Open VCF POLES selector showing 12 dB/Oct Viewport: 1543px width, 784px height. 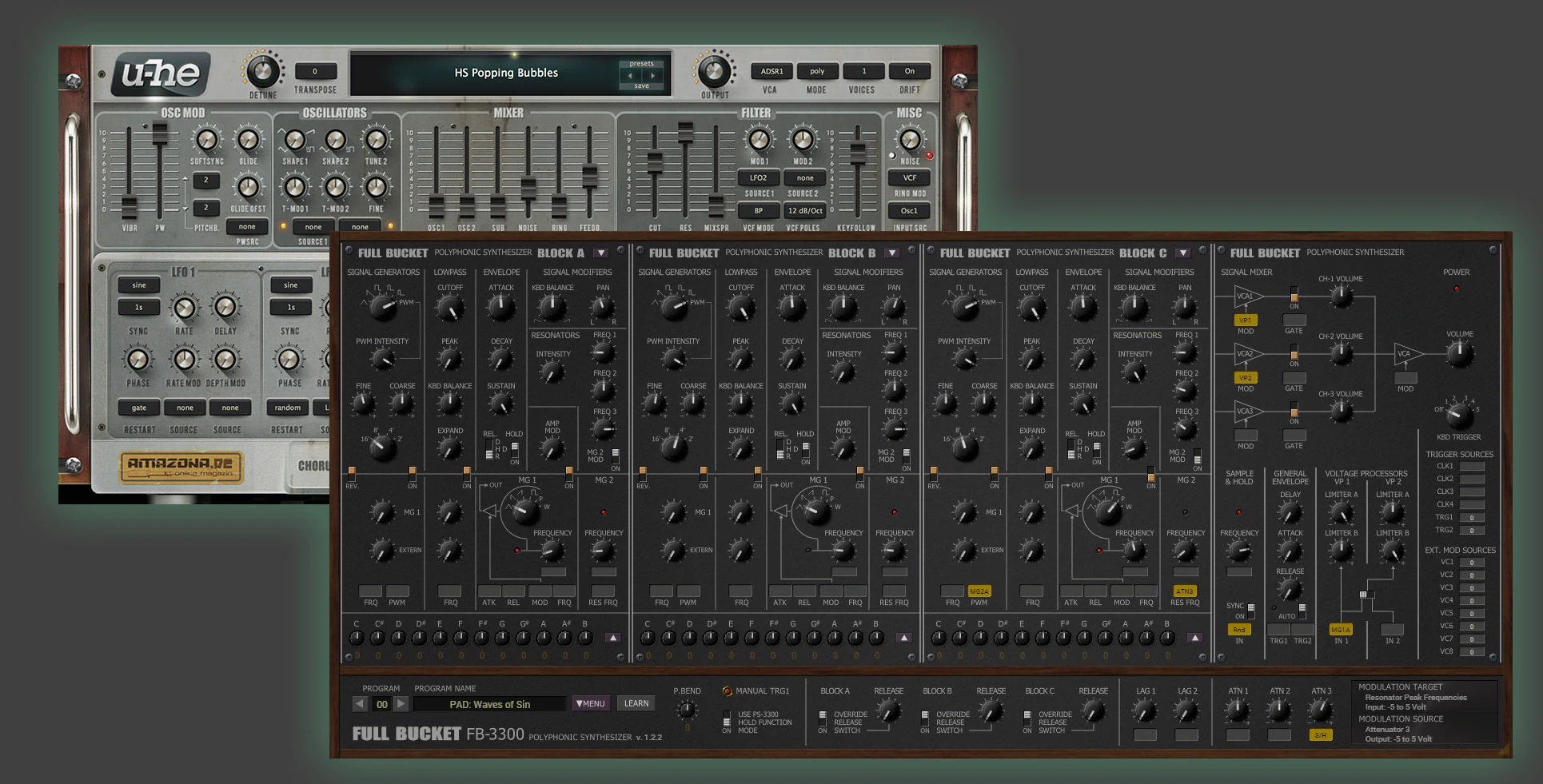(805, 211)
